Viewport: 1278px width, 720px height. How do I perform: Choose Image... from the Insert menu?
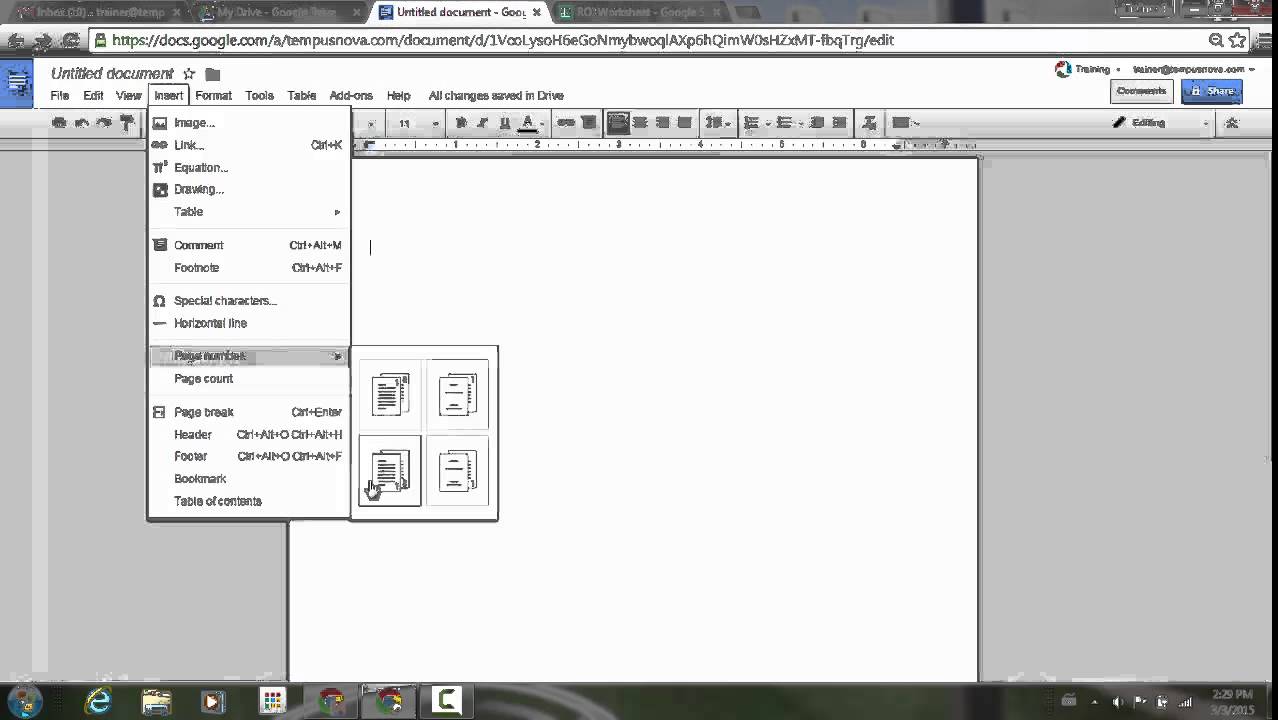click(x=249, y=123)
